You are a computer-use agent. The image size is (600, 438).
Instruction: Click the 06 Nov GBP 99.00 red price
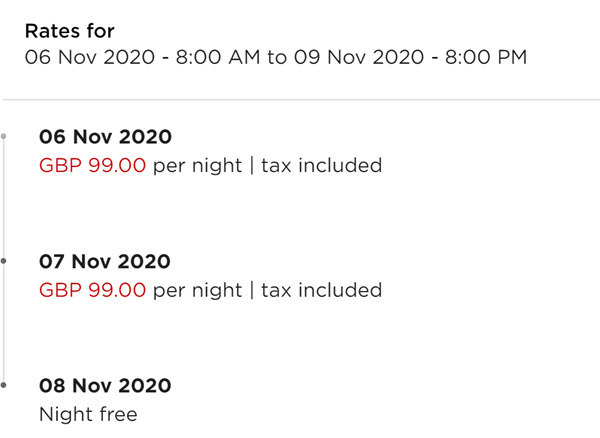[x=92, y=166]
